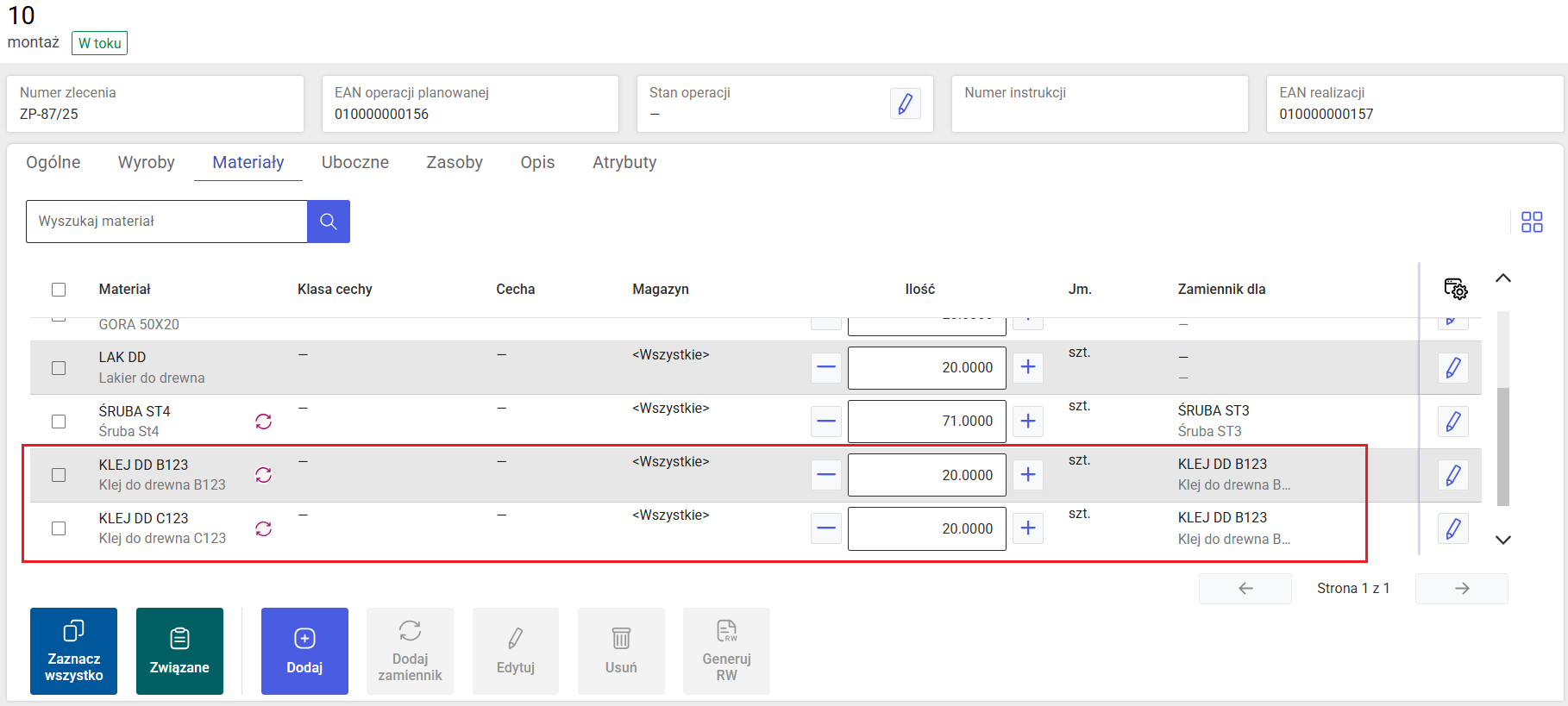Open the Wyroby tab
The image size is (1568, 706).
click(x=147, y=163)
